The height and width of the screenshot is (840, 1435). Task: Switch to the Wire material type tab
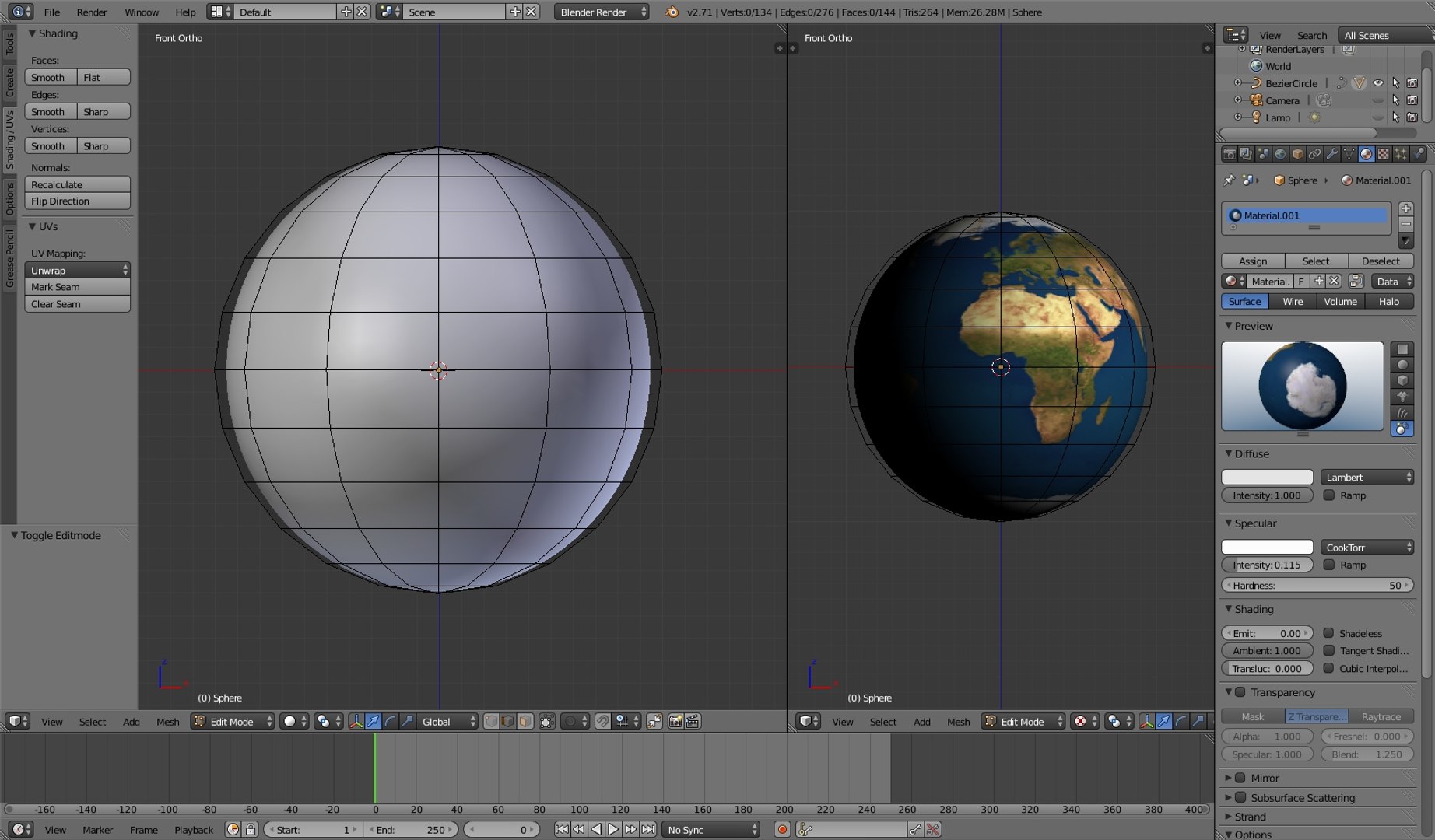1293,301
